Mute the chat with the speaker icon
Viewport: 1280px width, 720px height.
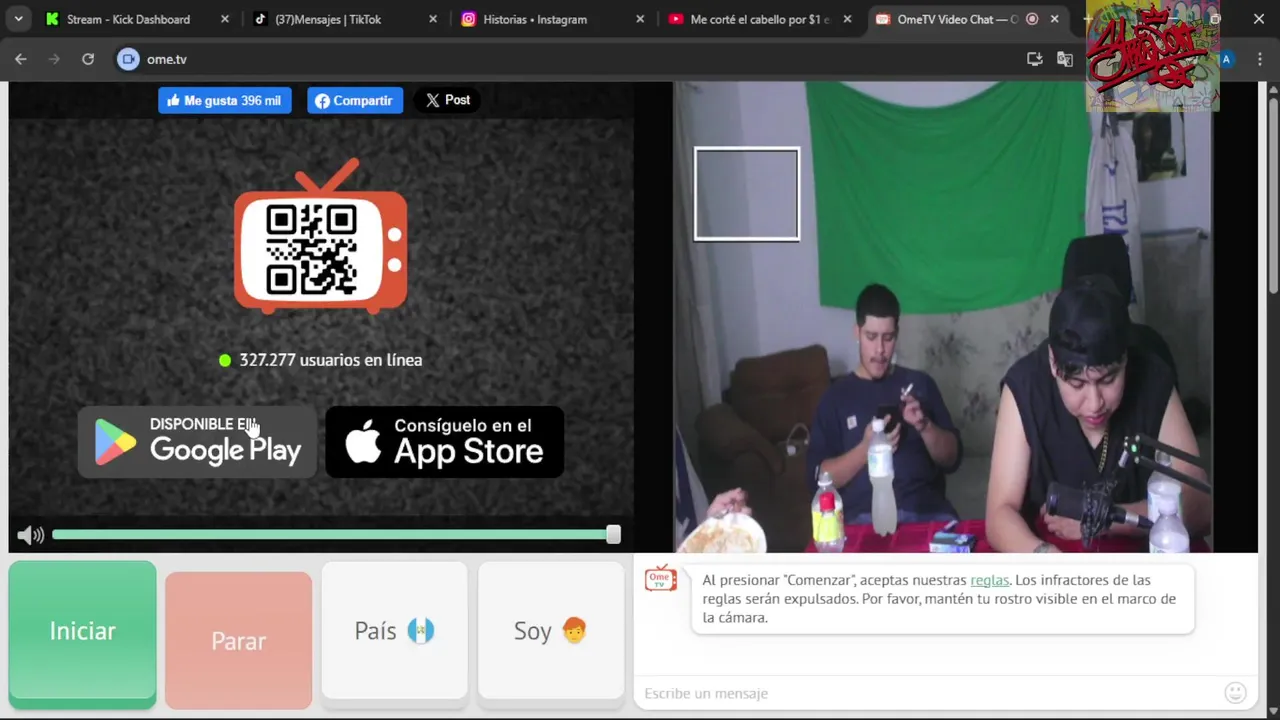pyautogui.click(x=30, y=535)
